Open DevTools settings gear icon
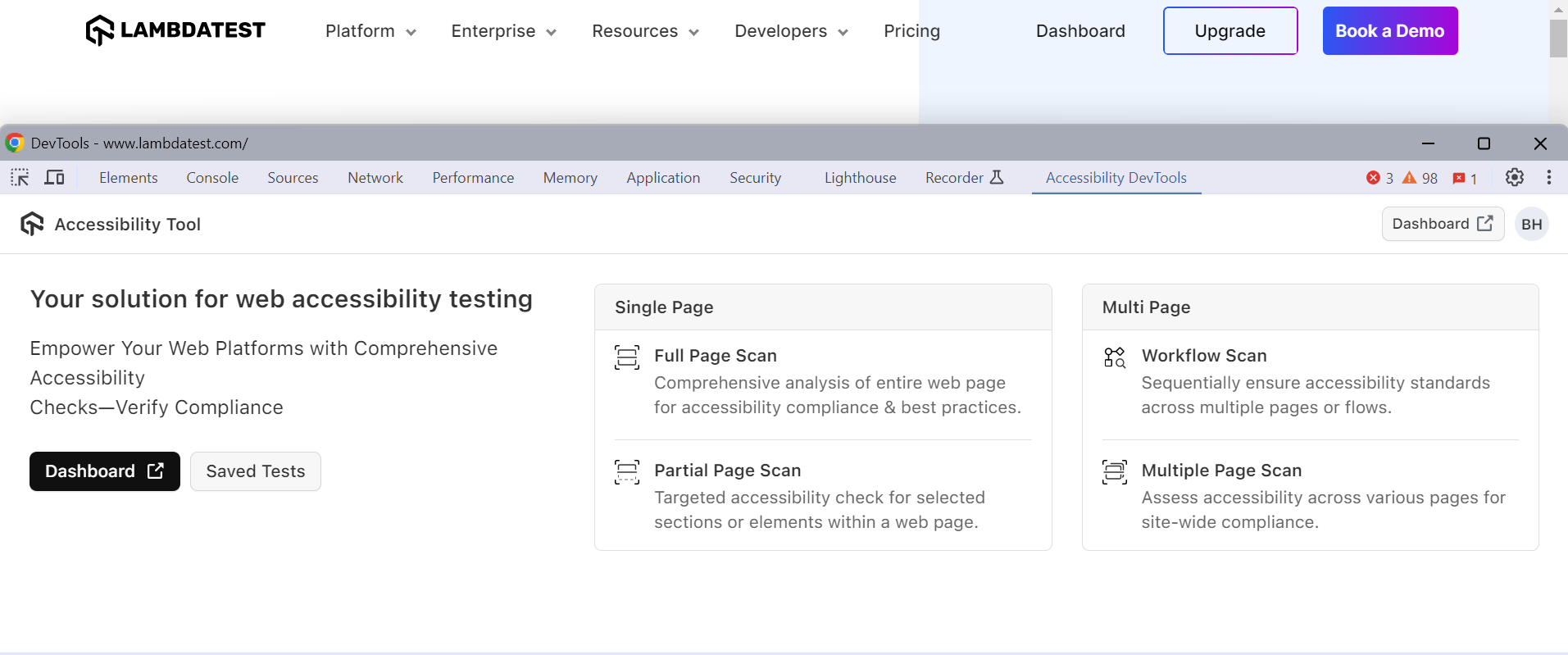Image resolution: width=1568 pixels, height=655 pixels. [1515, 177]
